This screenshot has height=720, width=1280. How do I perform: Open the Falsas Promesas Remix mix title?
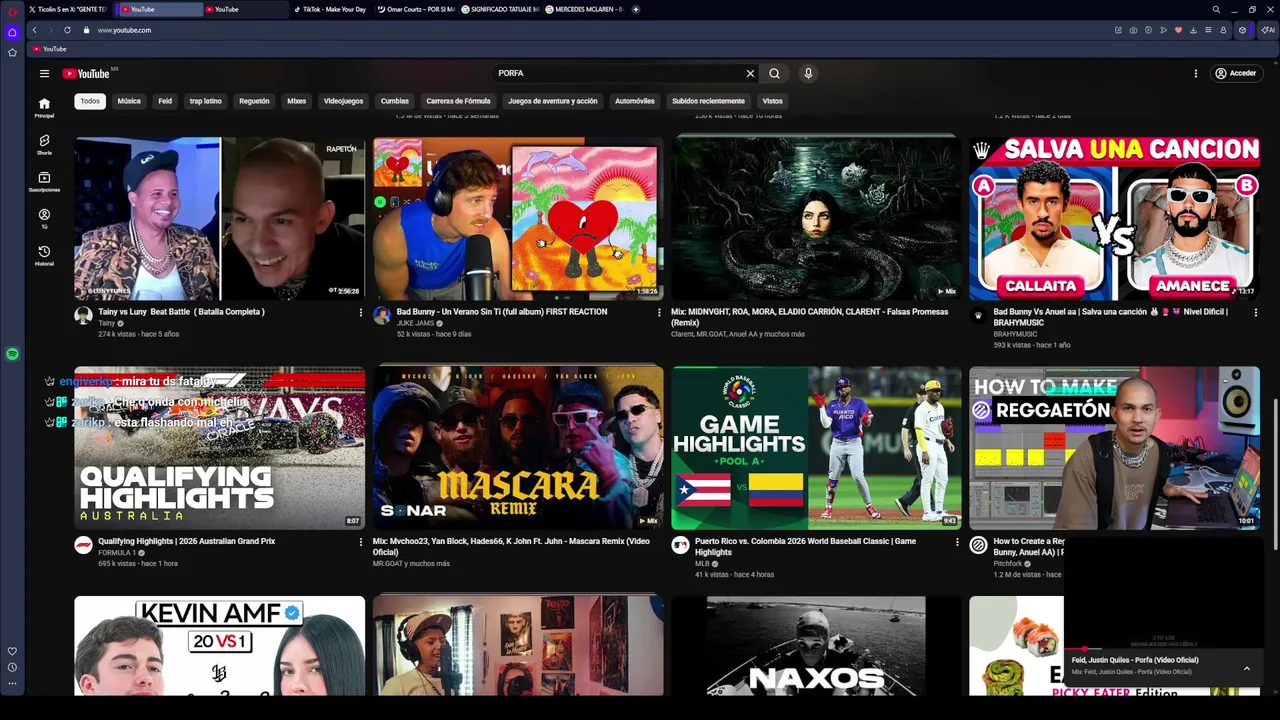(x=810, y=317)
